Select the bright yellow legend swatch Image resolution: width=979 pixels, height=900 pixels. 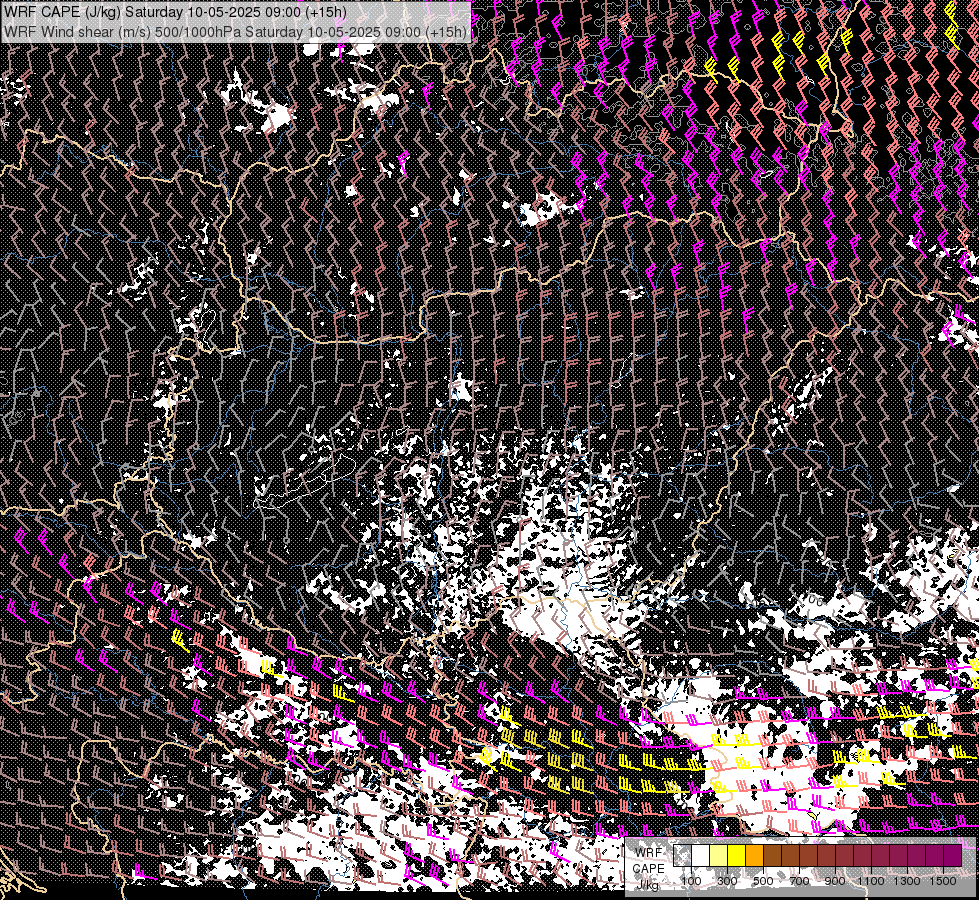point(737,856)
